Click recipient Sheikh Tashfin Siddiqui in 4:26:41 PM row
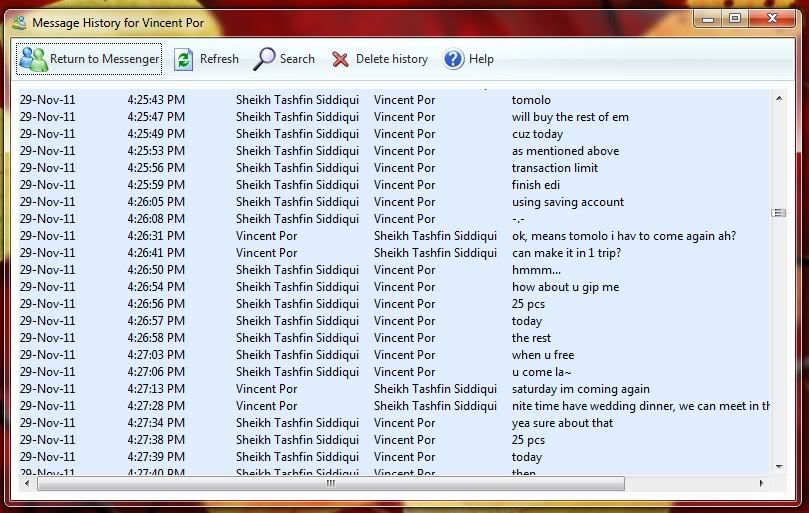809x513 pixels. coord(435,253)
